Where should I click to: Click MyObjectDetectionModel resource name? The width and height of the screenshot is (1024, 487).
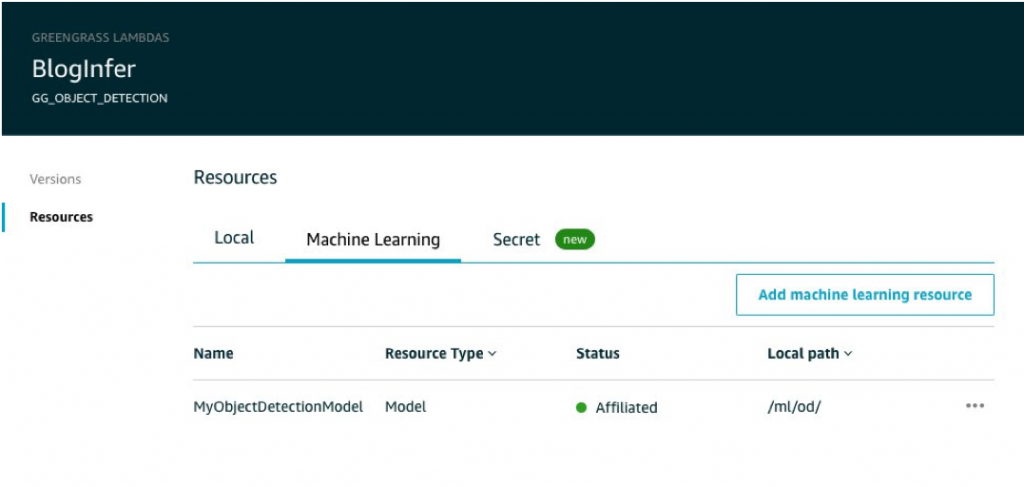tap(278, 407)
